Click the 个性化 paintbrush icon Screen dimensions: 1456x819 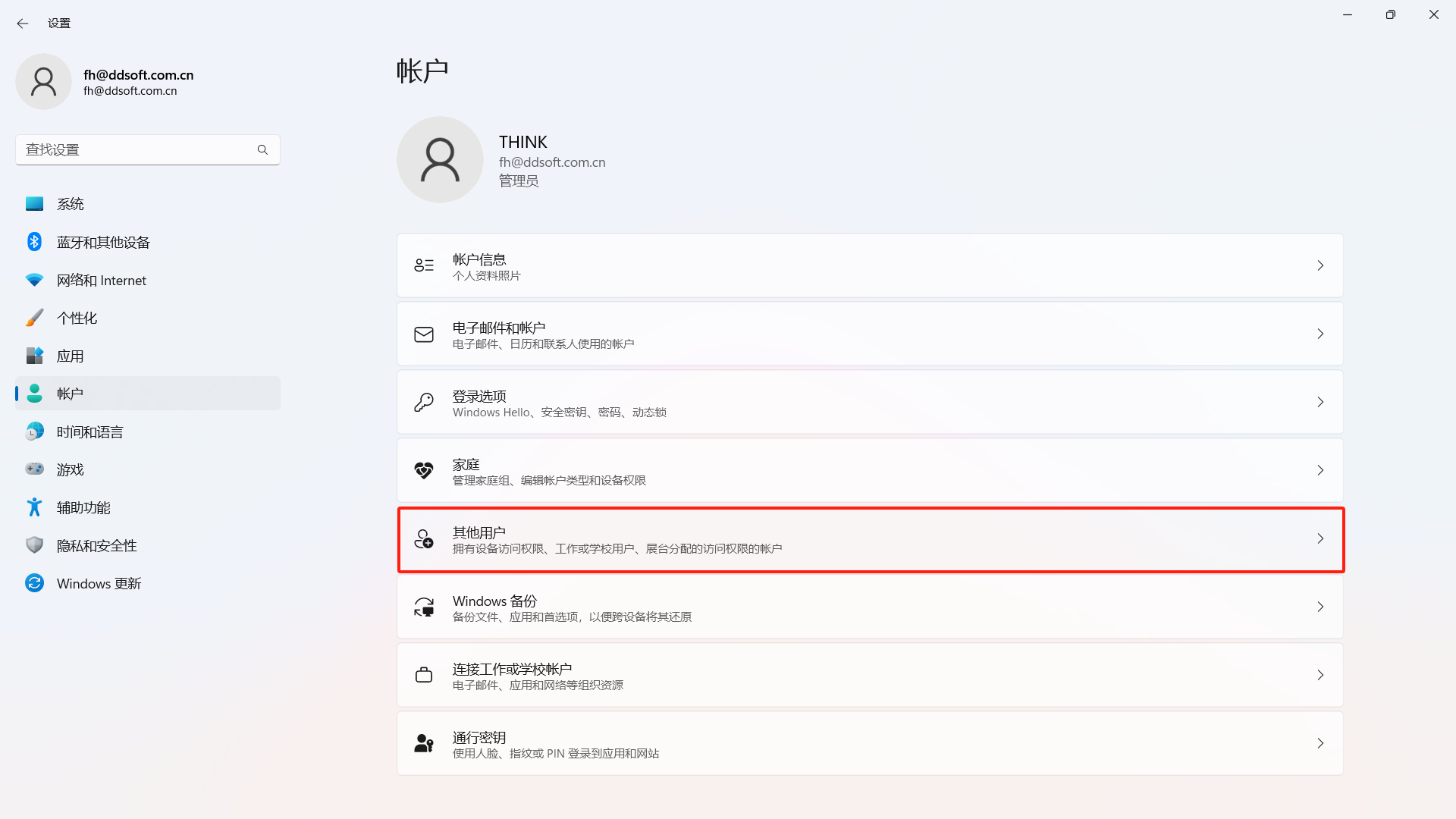point(34,318)
